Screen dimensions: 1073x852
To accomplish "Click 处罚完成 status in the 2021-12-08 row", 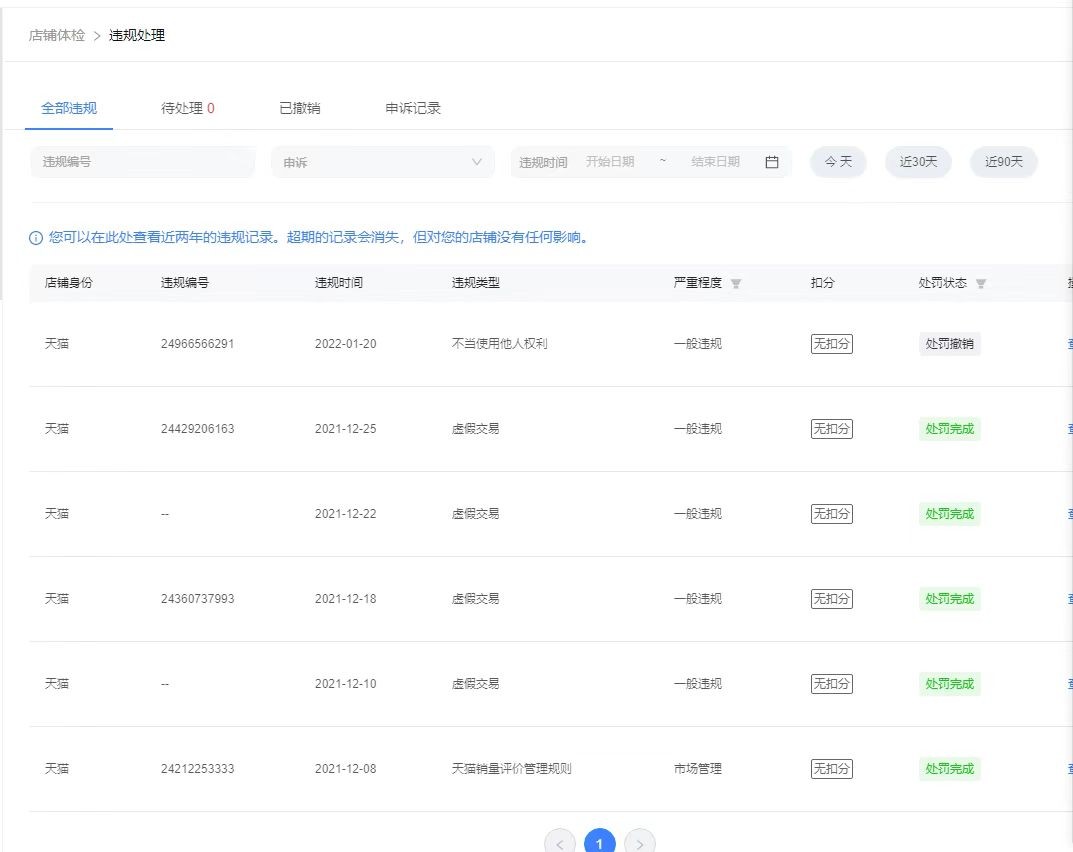I will (x=949, y=769).
